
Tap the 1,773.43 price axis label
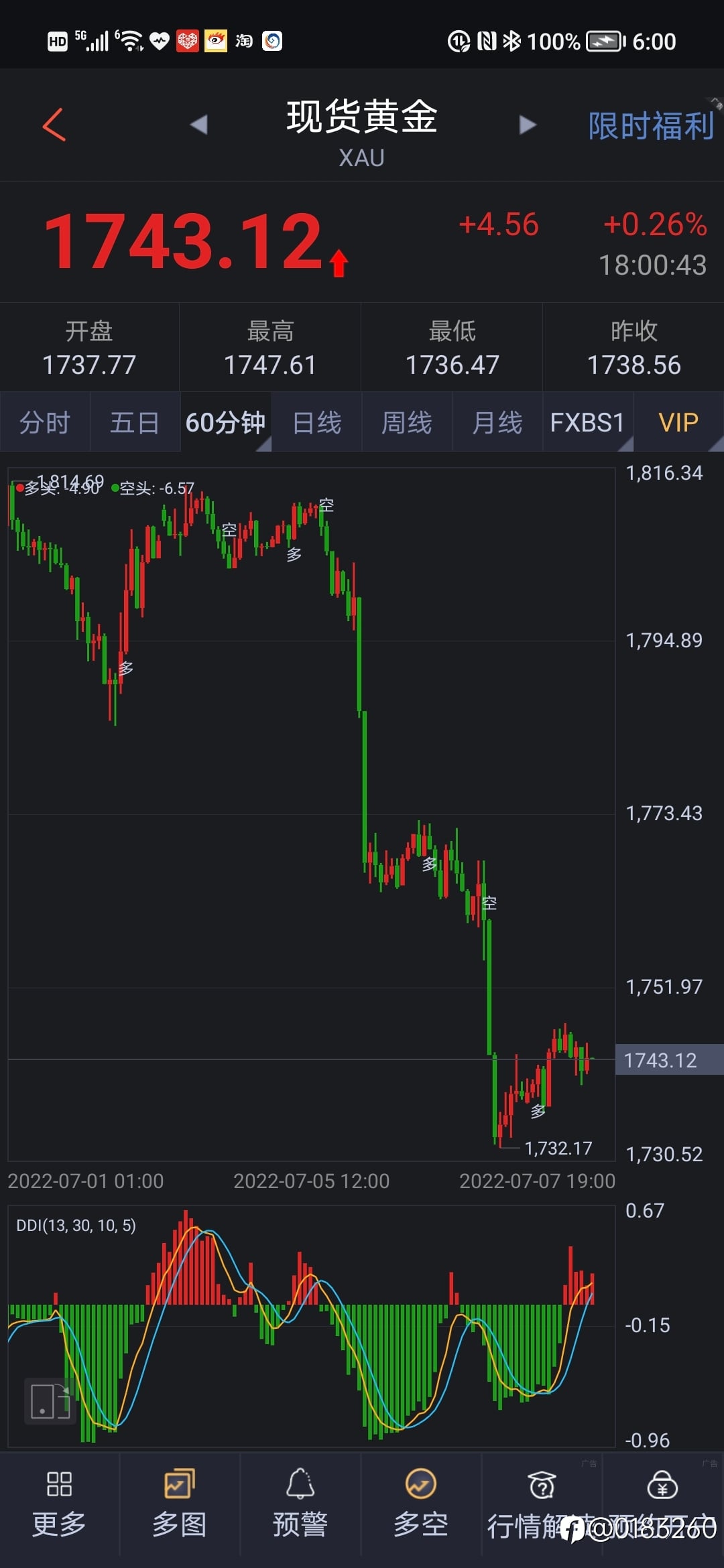pos(664,813)
